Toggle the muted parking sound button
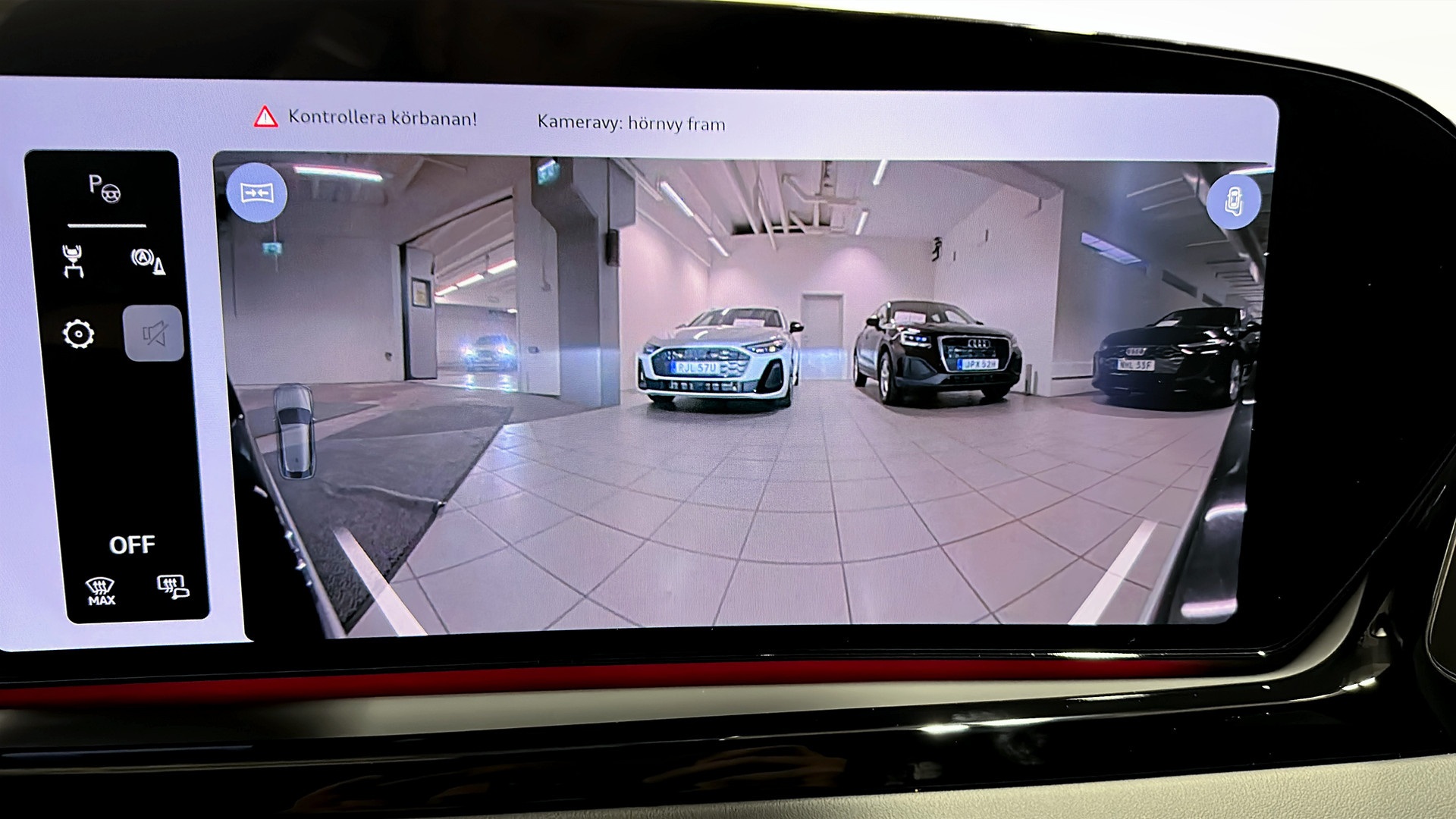The width and height of the screenshot is (1456, 819). (154, 334)
